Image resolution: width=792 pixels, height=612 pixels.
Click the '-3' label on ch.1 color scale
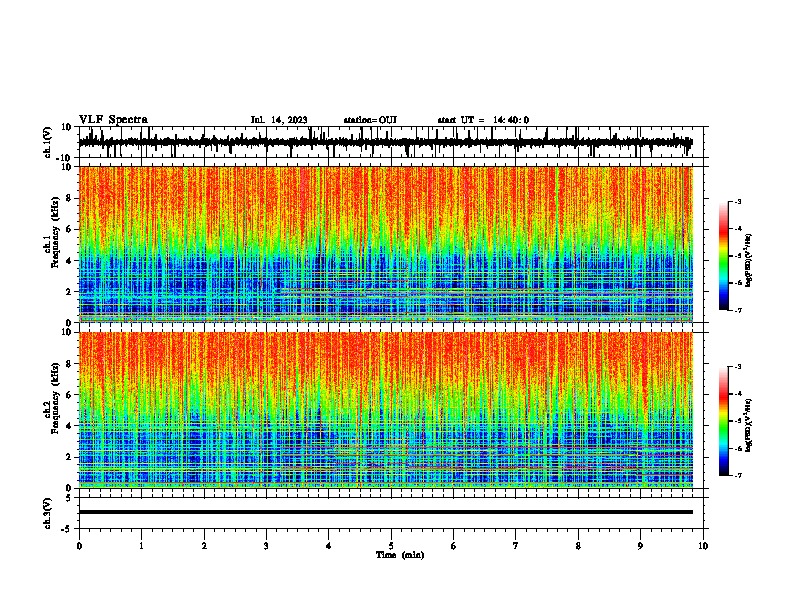[737, 201]
